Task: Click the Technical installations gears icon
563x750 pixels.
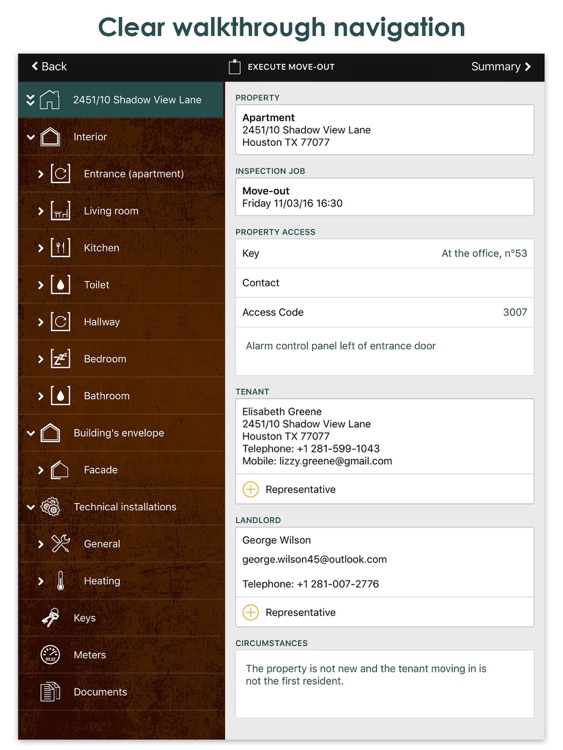Action: pos(50,507)
